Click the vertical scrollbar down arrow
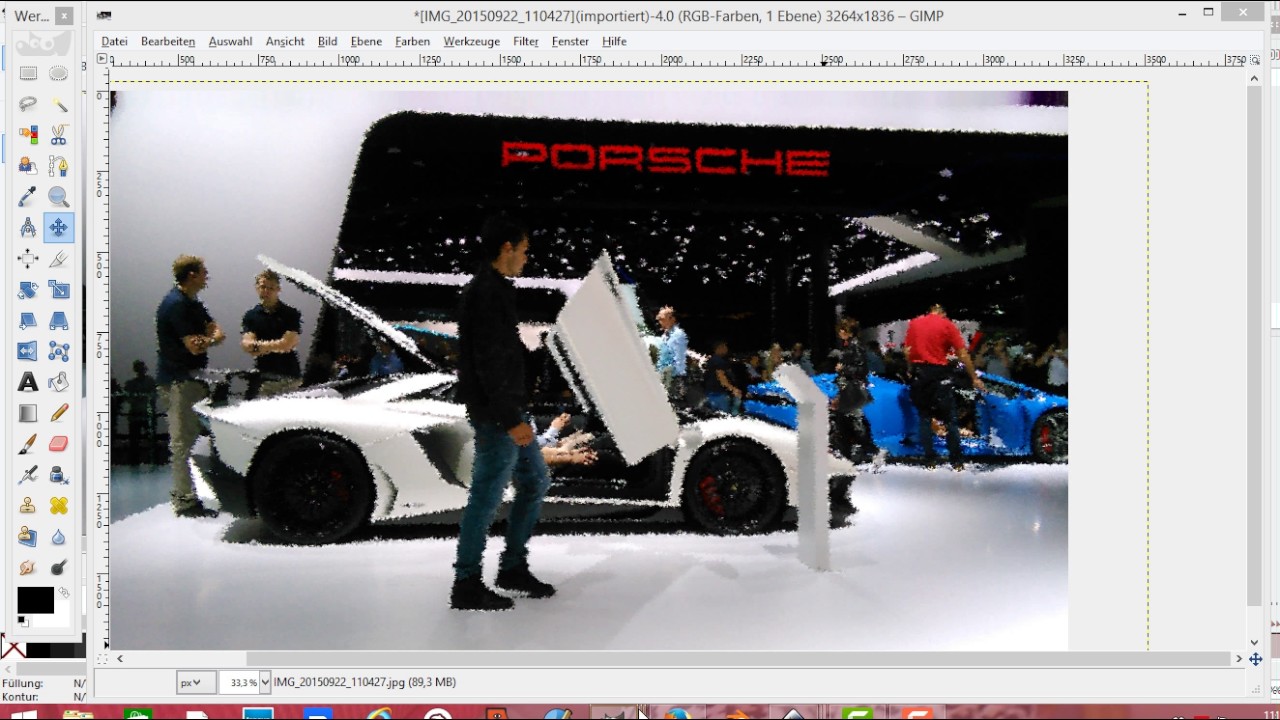1280x720 pixels. point(1255,643)
